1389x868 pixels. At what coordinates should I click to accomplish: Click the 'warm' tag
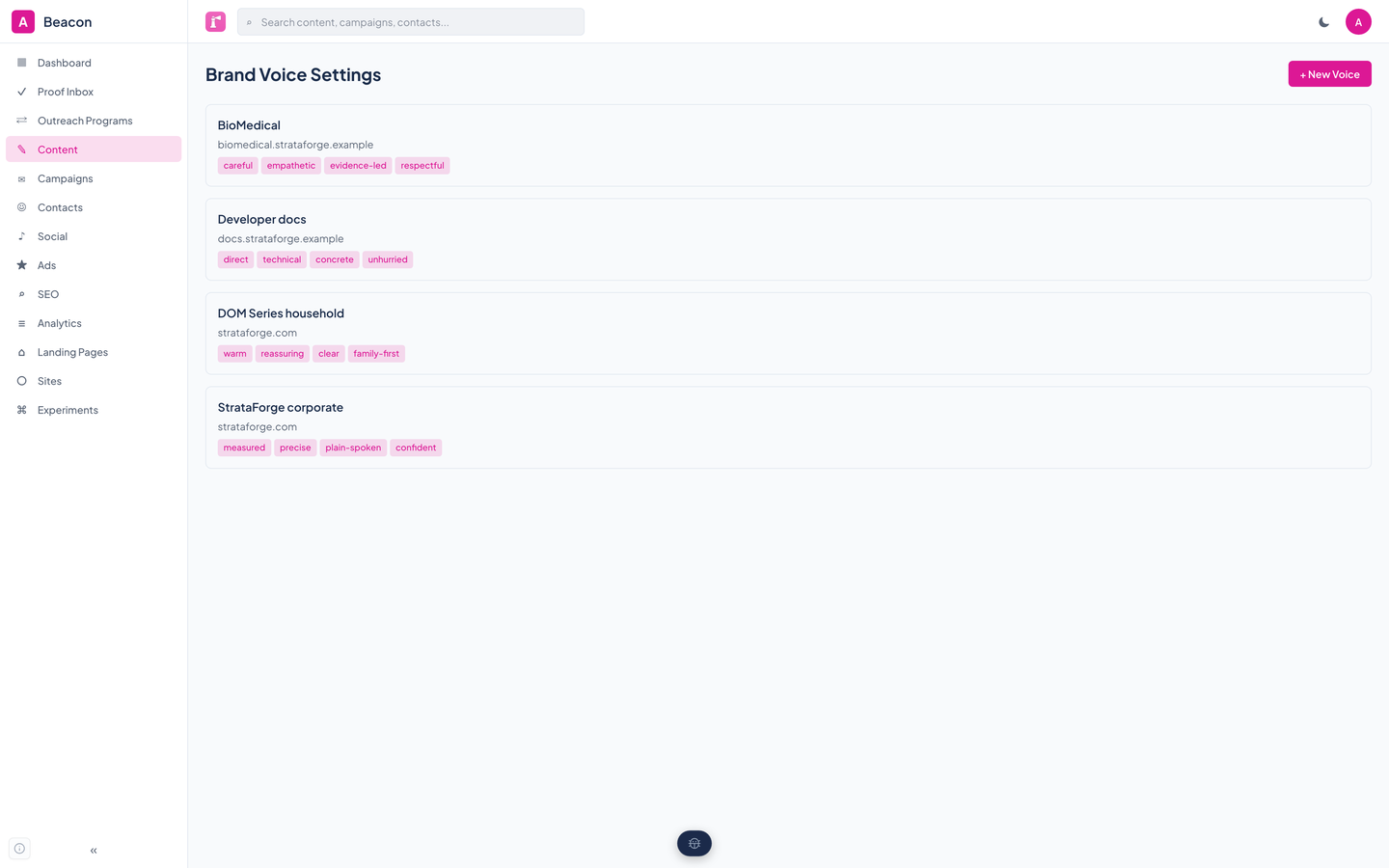[x=235, y=354]
